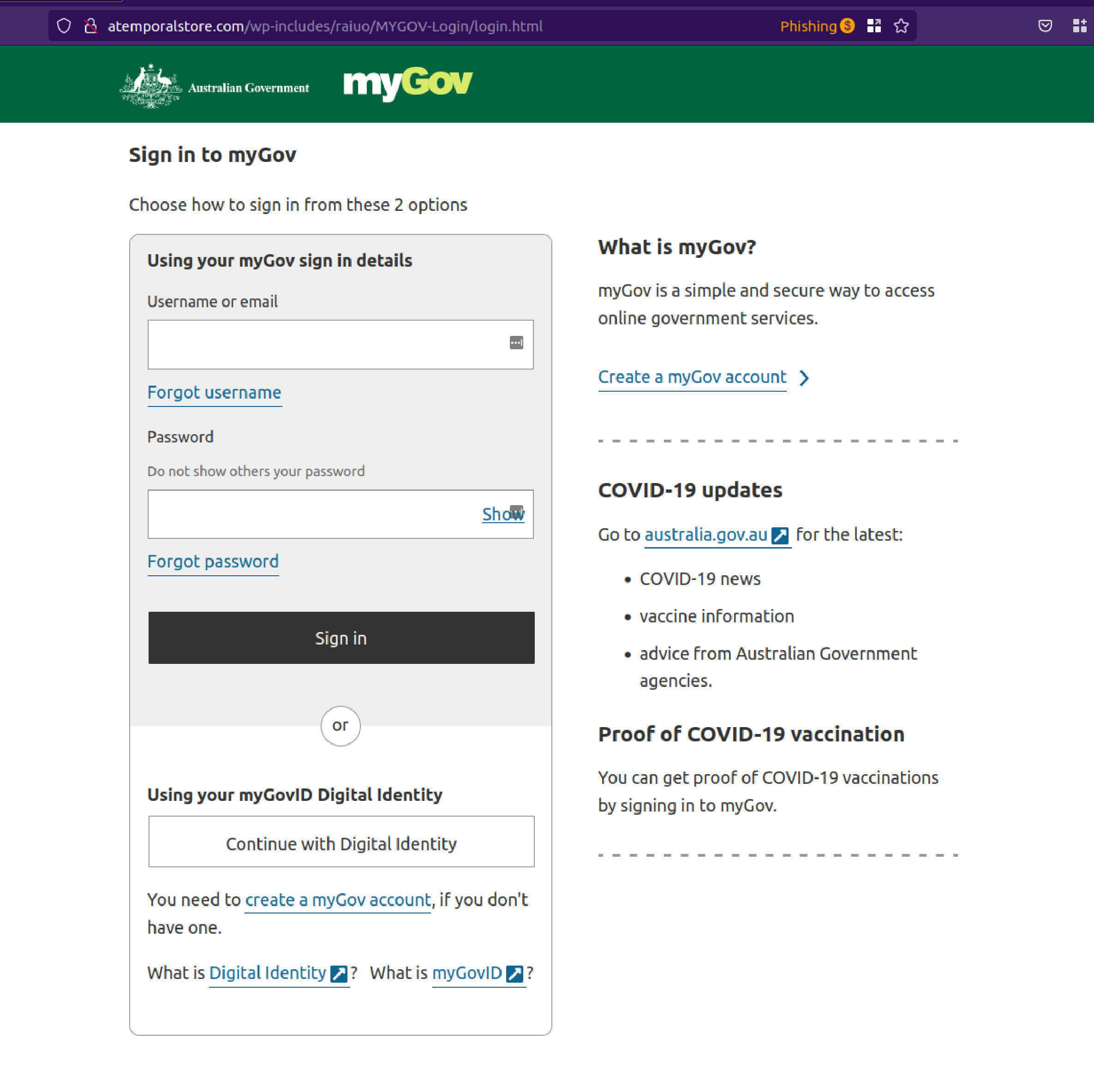Click Forgot username link
Viewport: 1094px width, 1092px height.
click(214, 392)
